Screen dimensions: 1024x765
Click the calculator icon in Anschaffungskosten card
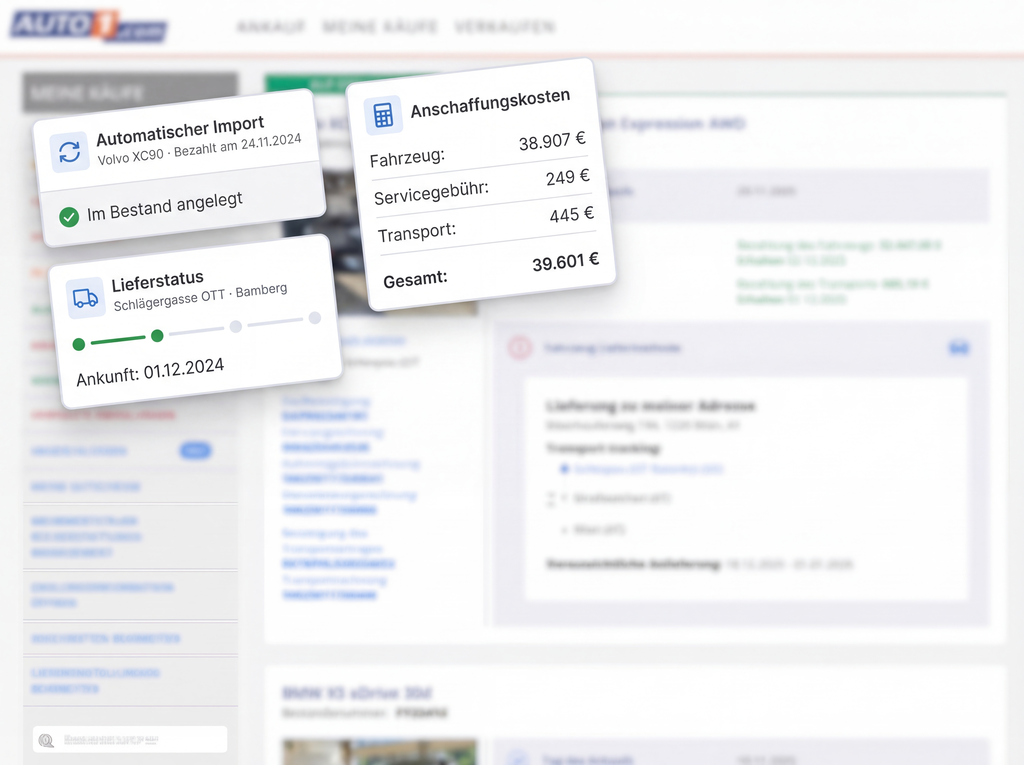click(383, 115)
